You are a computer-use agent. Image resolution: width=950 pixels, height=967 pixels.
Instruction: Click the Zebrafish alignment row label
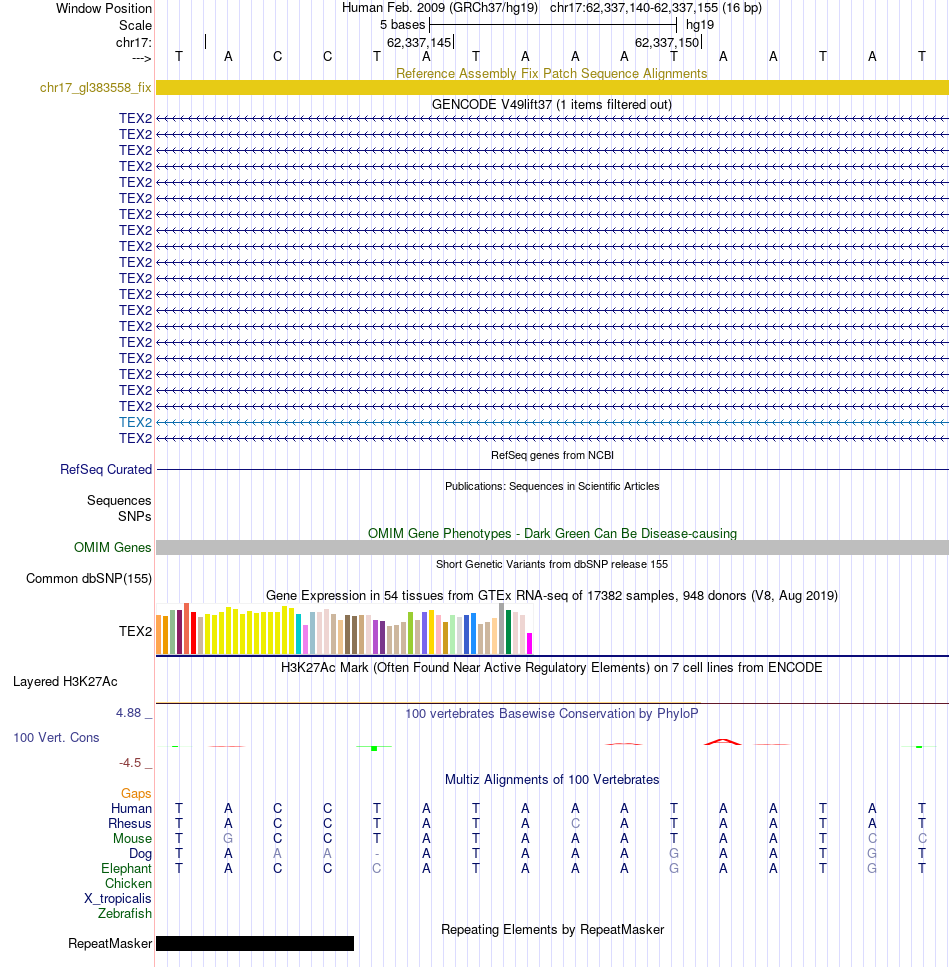tap(125, 913)
